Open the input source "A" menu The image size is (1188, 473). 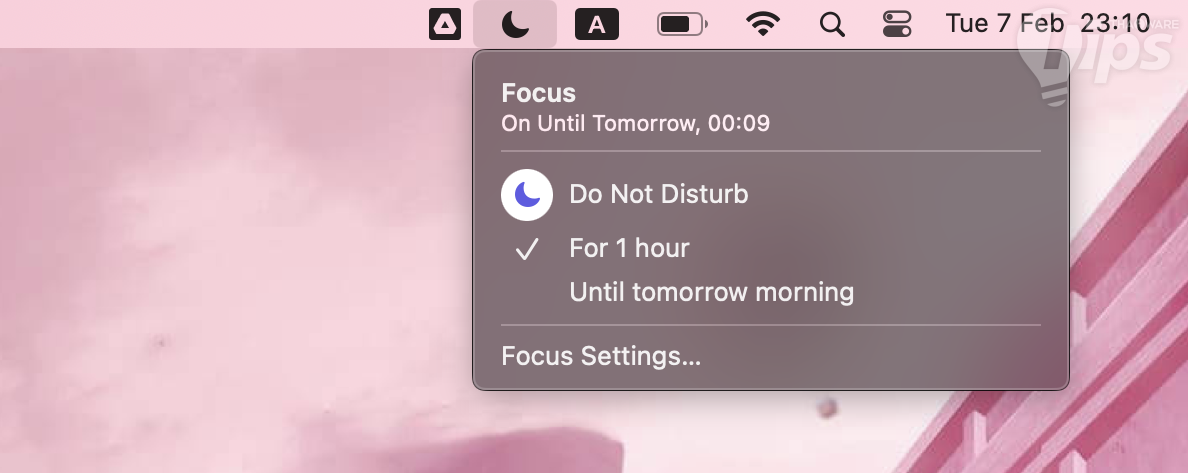[597, 24]
